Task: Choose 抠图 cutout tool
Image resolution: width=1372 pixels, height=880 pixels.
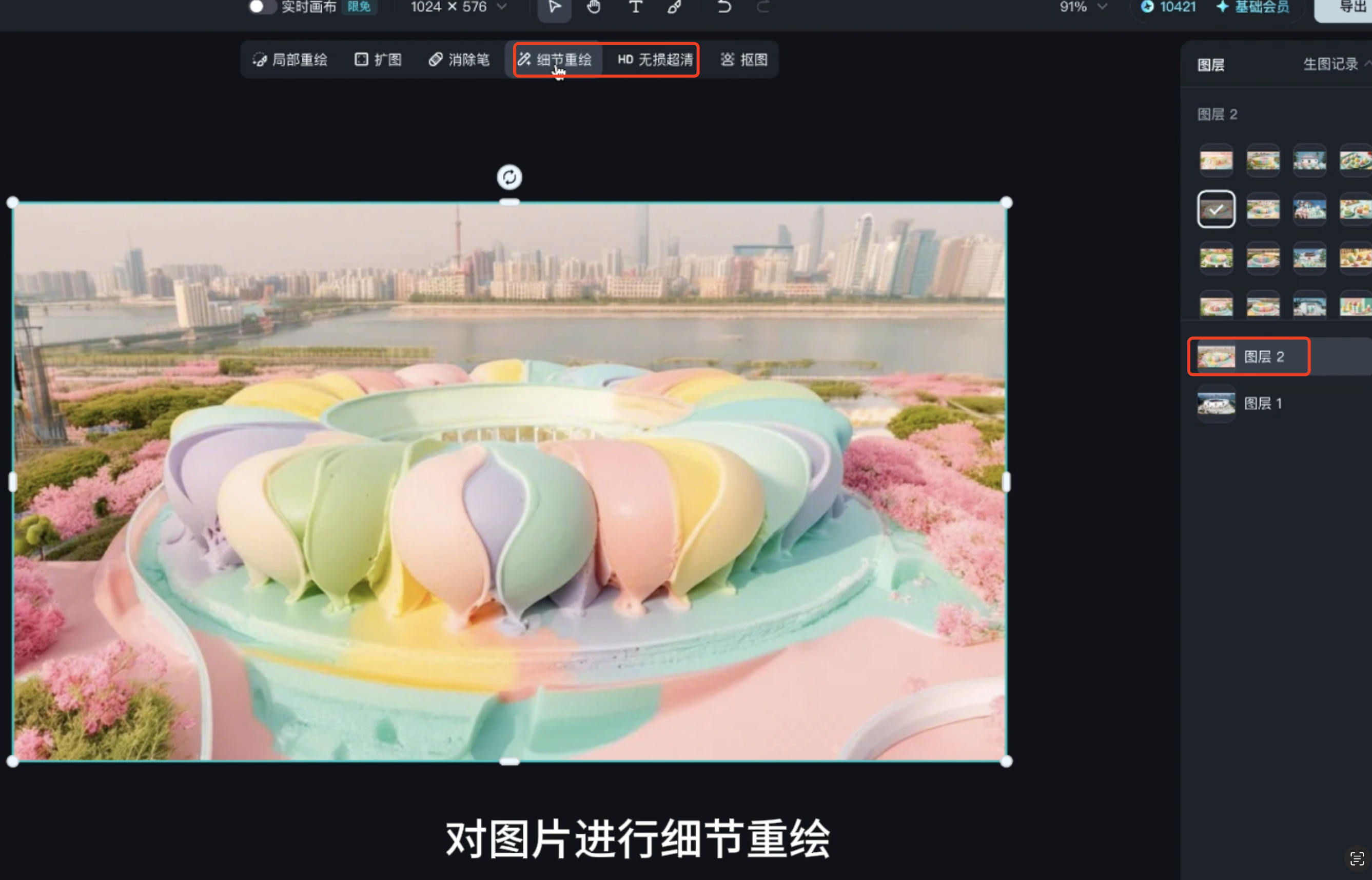Action: tap(744, 59)
